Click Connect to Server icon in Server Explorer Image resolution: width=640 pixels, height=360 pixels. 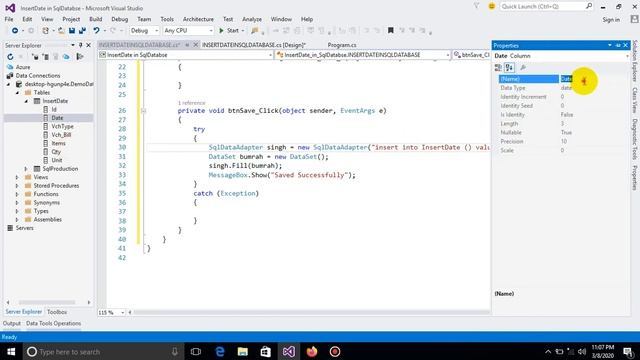[45, 57]
